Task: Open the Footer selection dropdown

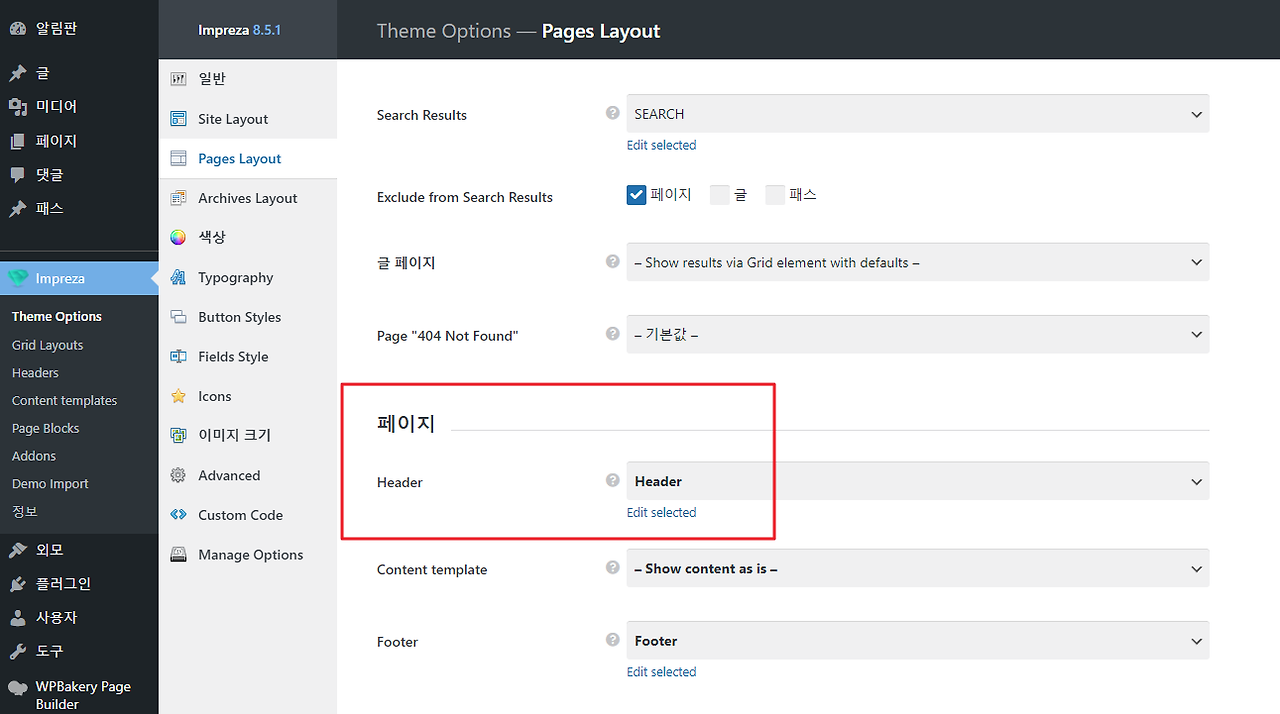Action: click(918, 641)
